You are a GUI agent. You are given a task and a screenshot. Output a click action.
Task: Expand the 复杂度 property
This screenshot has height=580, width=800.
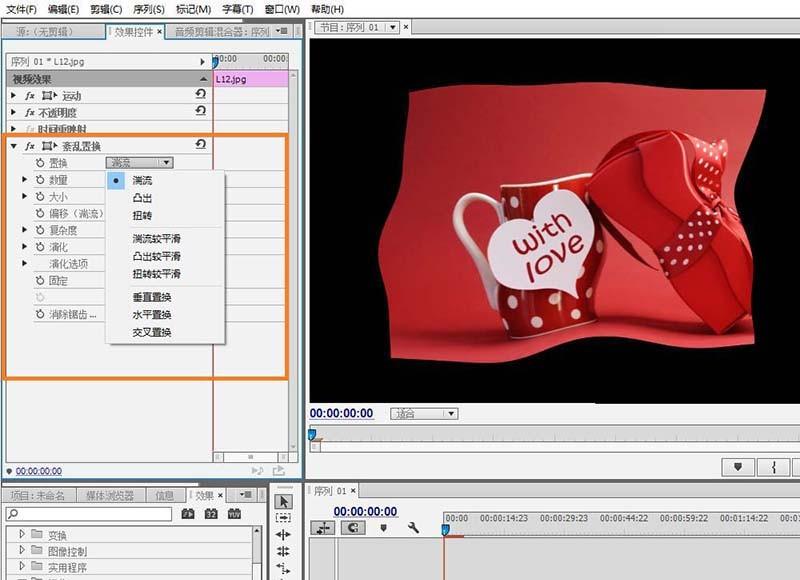coord(23,228)
